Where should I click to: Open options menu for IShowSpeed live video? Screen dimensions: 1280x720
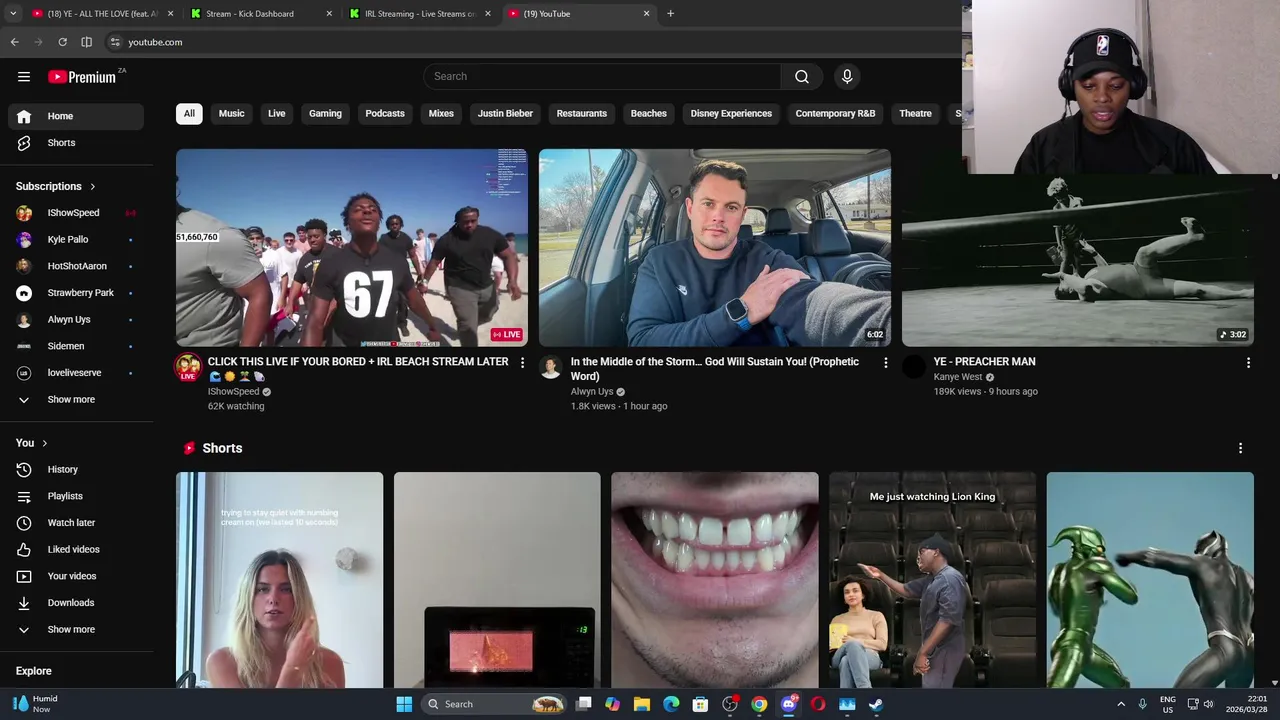coord(522,362)
